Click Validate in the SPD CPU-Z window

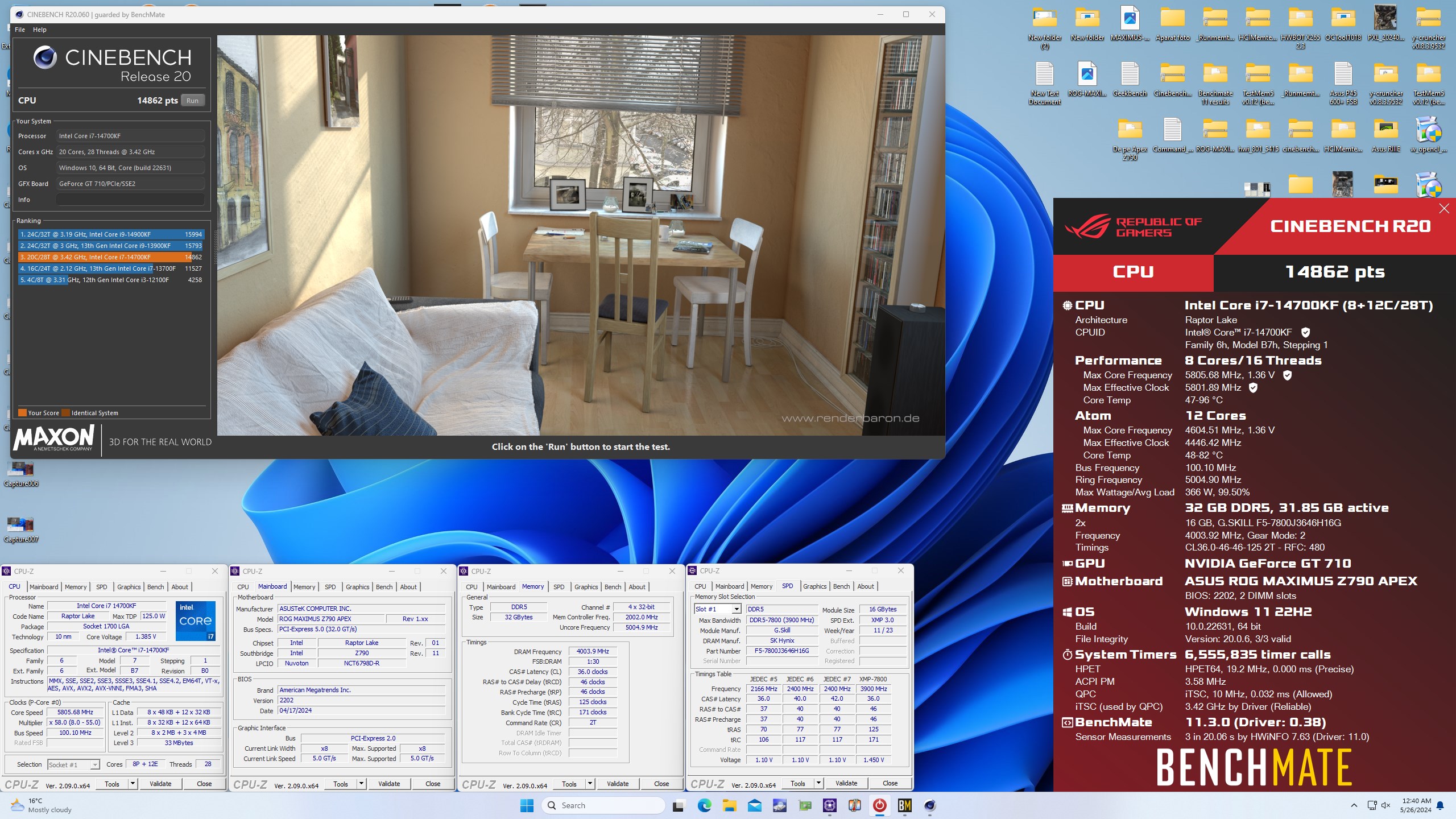(846, 783)
